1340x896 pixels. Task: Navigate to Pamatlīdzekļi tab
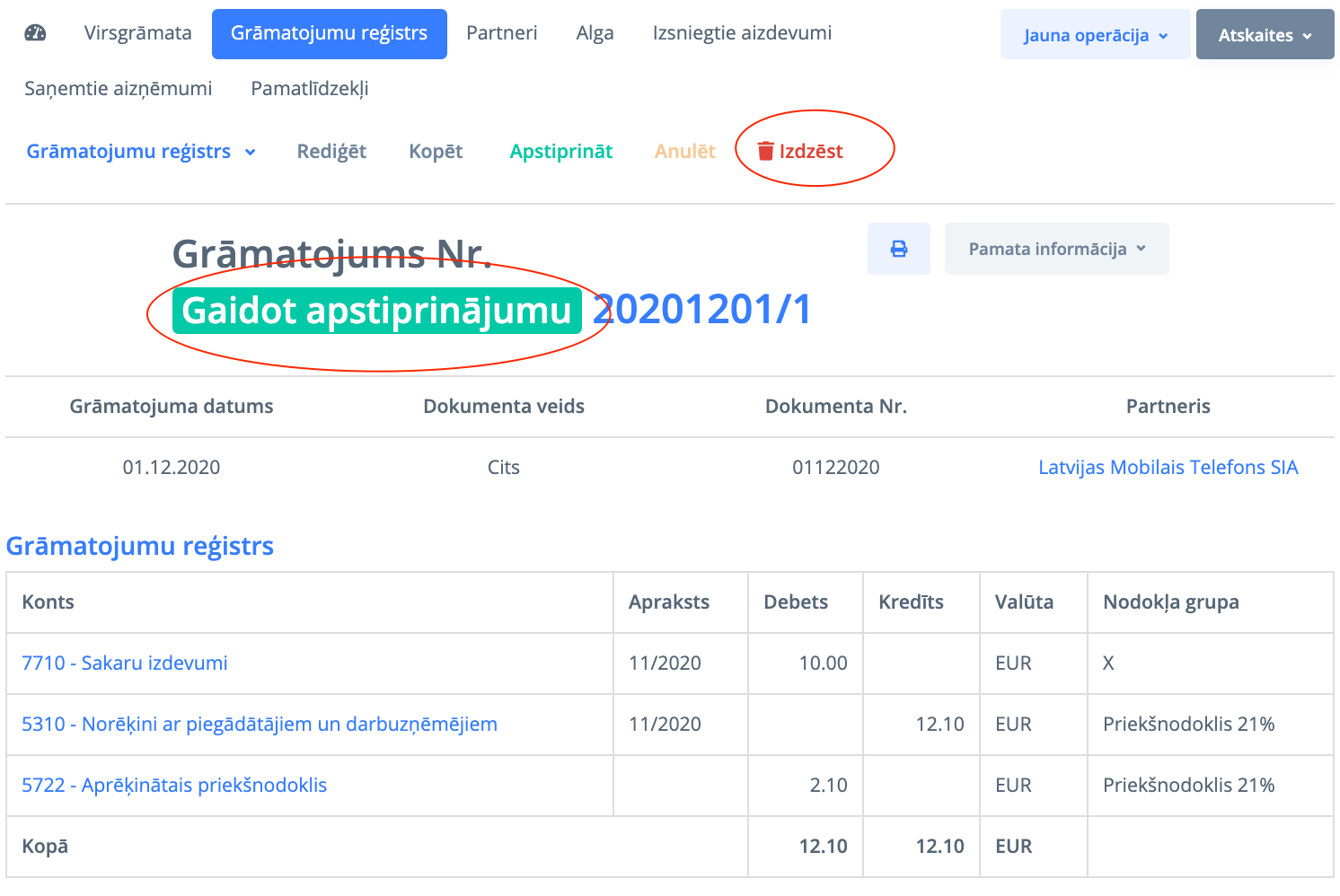click(x=309, y=89)
